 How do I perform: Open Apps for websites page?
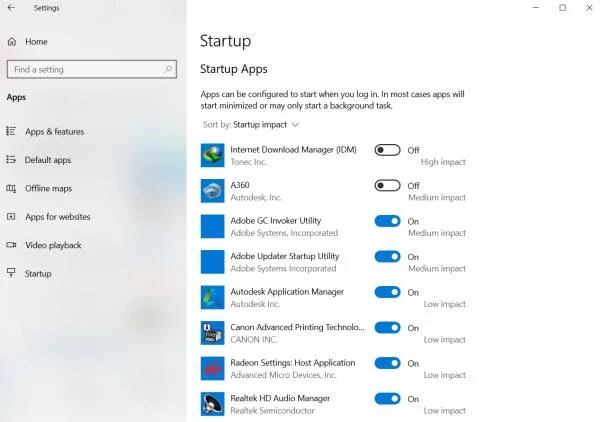click(58, 217)
